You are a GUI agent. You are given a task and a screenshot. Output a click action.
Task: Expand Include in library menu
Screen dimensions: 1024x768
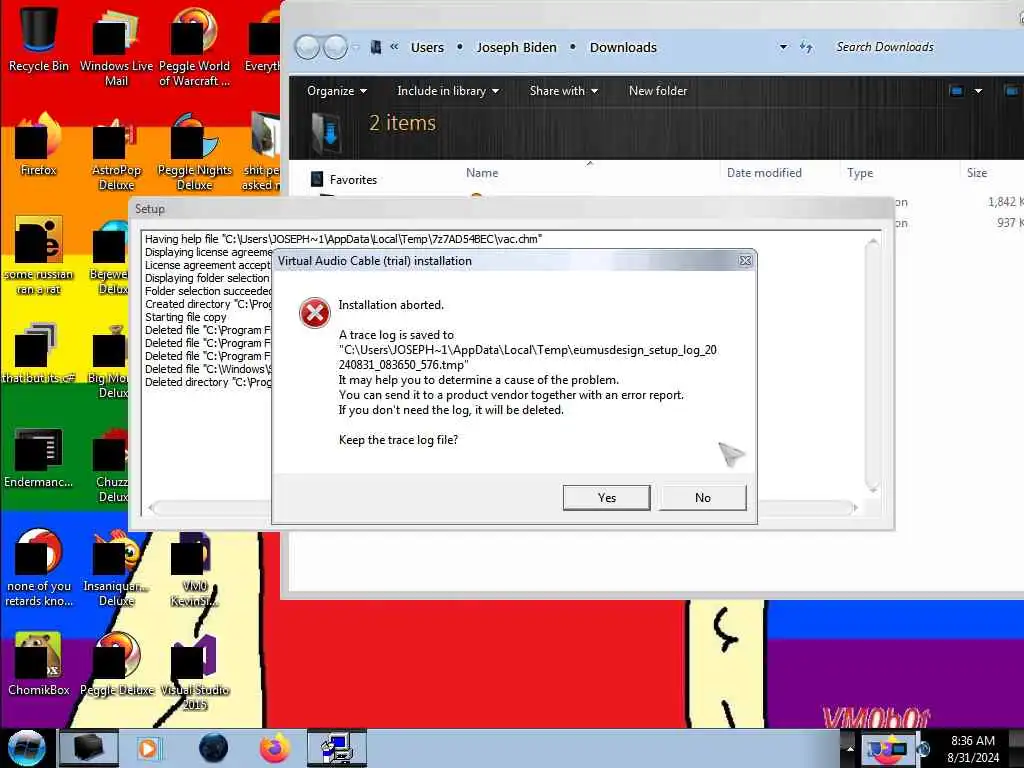[x=448, y=91]
